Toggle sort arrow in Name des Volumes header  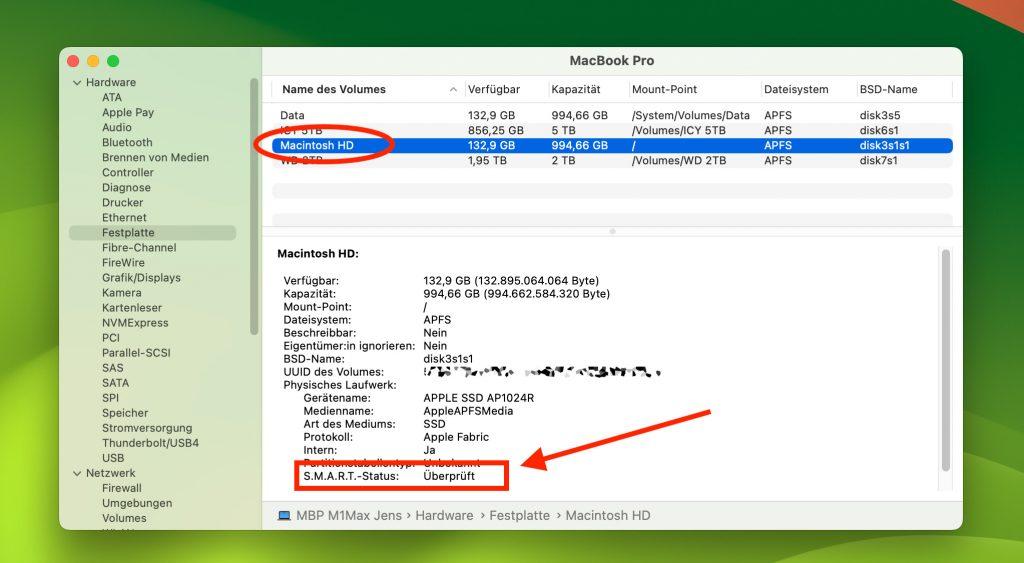453,89
